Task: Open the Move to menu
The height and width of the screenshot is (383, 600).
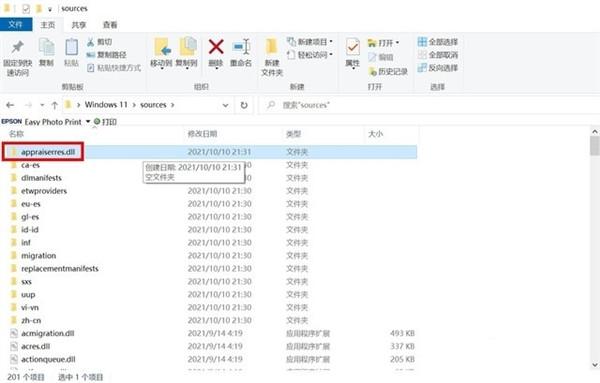Action: click(x=161, y=54)
